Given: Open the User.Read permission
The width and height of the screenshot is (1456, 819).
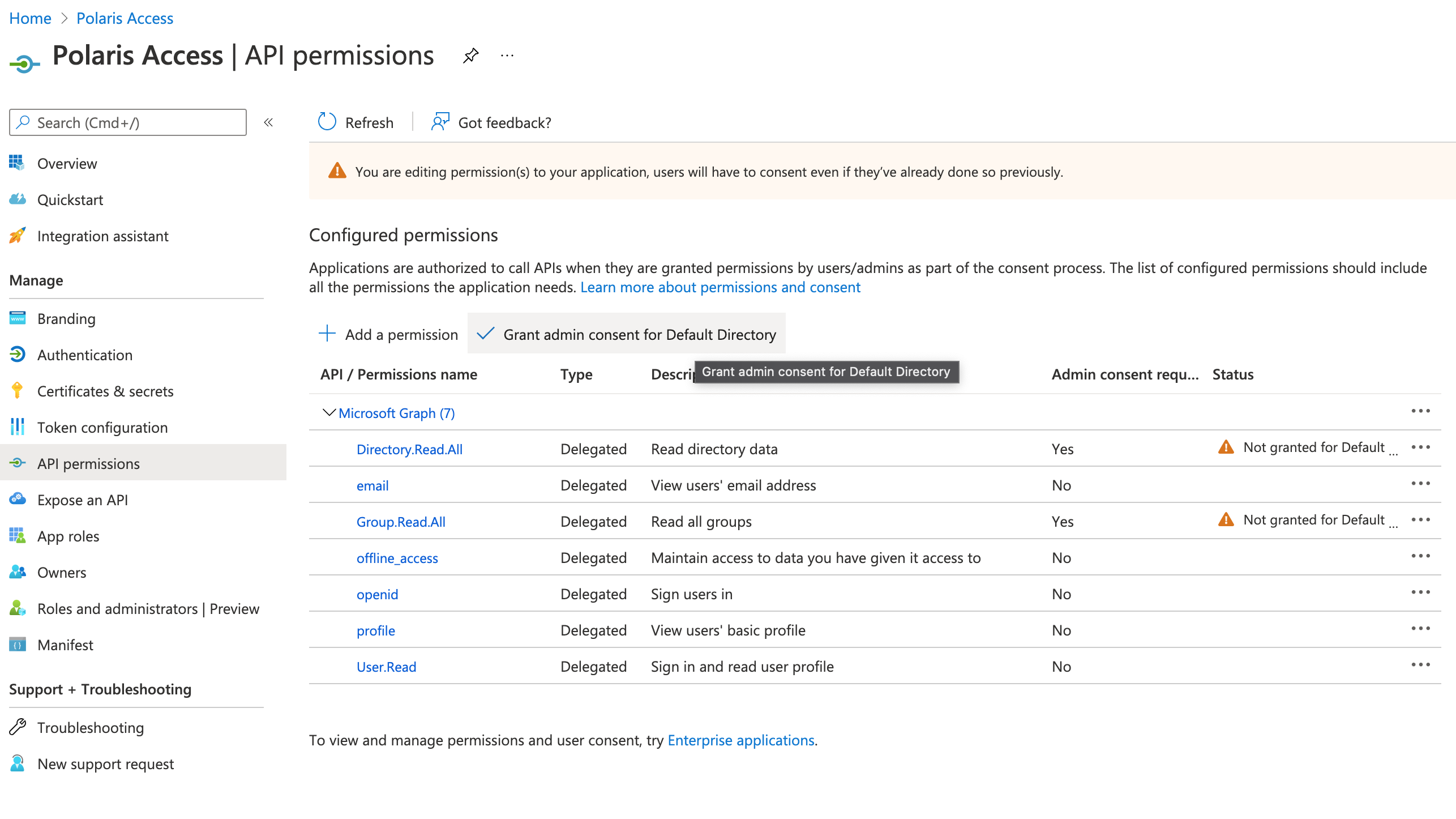Looking at the screenshot, I should coord(386,667).
